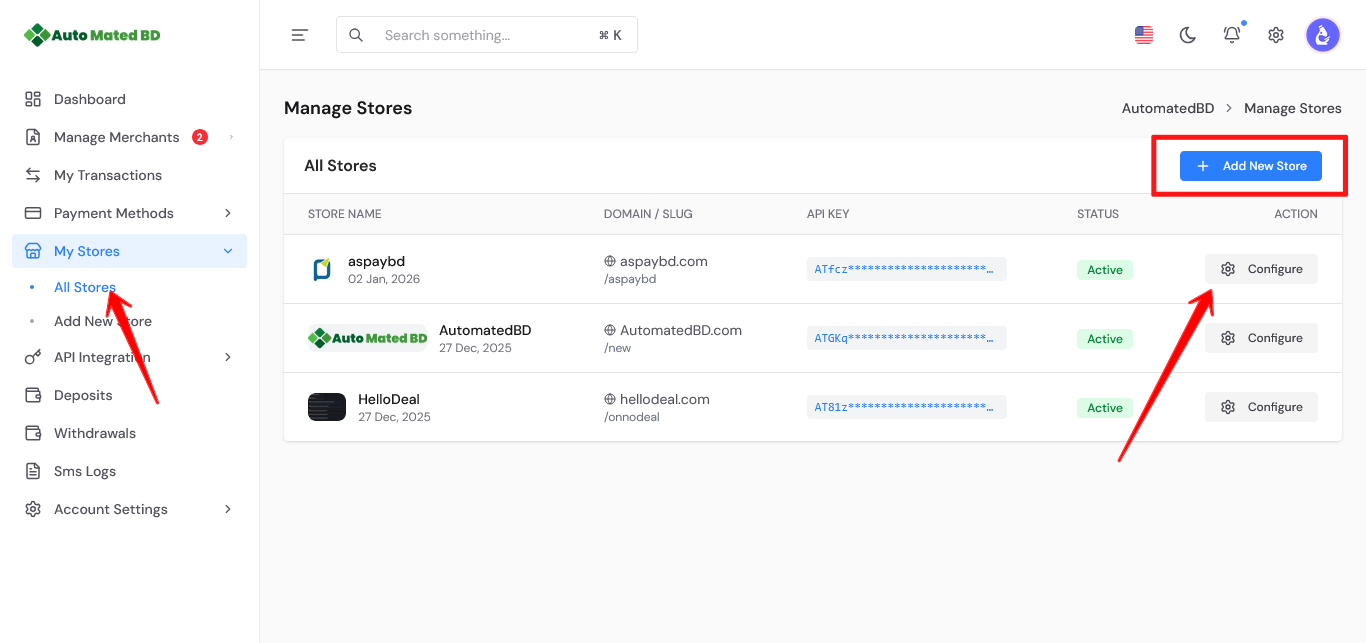Select the US flag language switcher

[x=1144, y=35]
